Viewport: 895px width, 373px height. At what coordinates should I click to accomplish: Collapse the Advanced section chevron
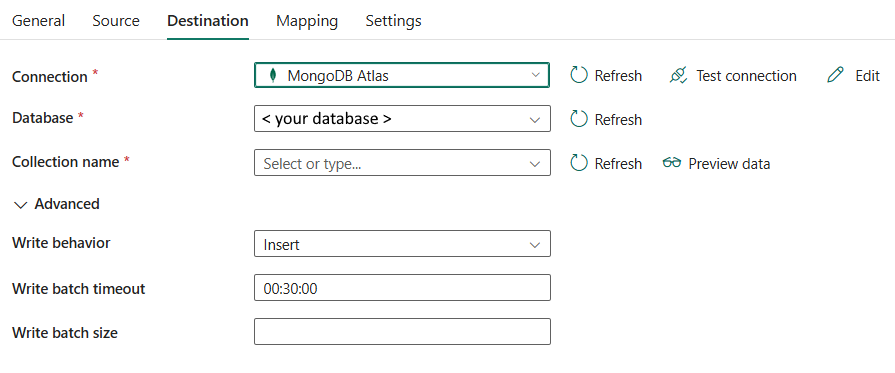click(x=21, y=204)
